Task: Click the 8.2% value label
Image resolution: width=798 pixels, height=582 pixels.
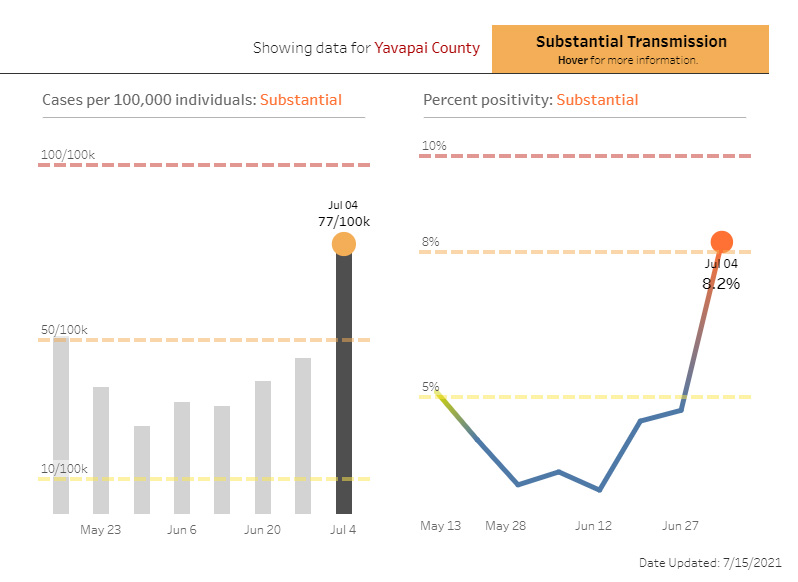Action: (721, 284)
